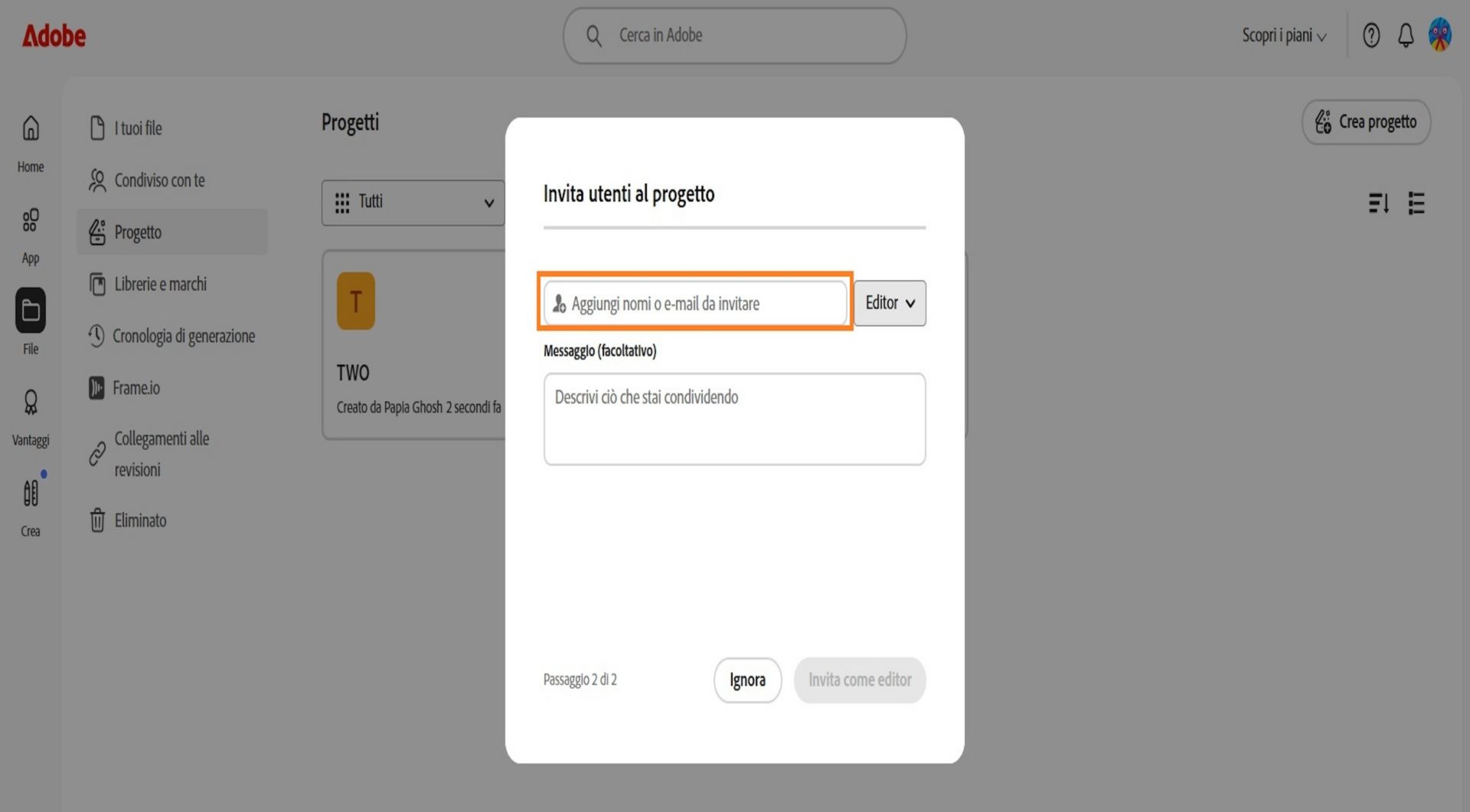Select the File folder icon
The image size is (1470, 812).
tap(31, 310)
